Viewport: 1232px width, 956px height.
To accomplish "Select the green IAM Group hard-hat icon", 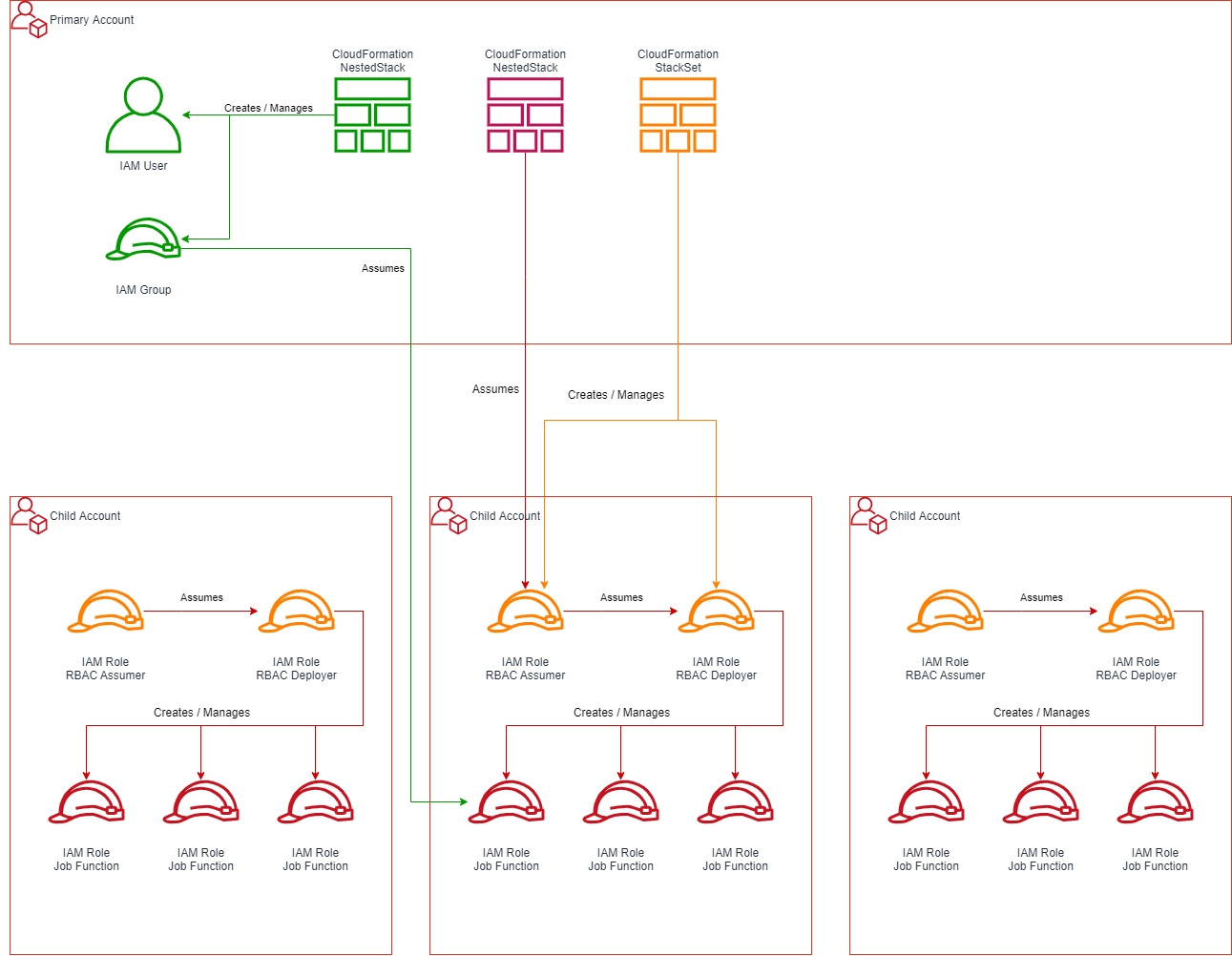I will (x=143, y=239).
